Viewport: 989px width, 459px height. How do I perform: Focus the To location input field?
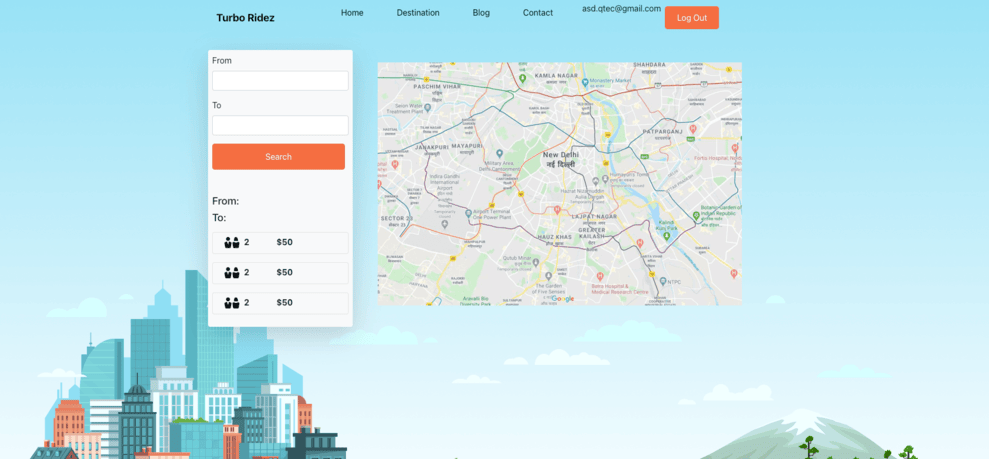280,125
